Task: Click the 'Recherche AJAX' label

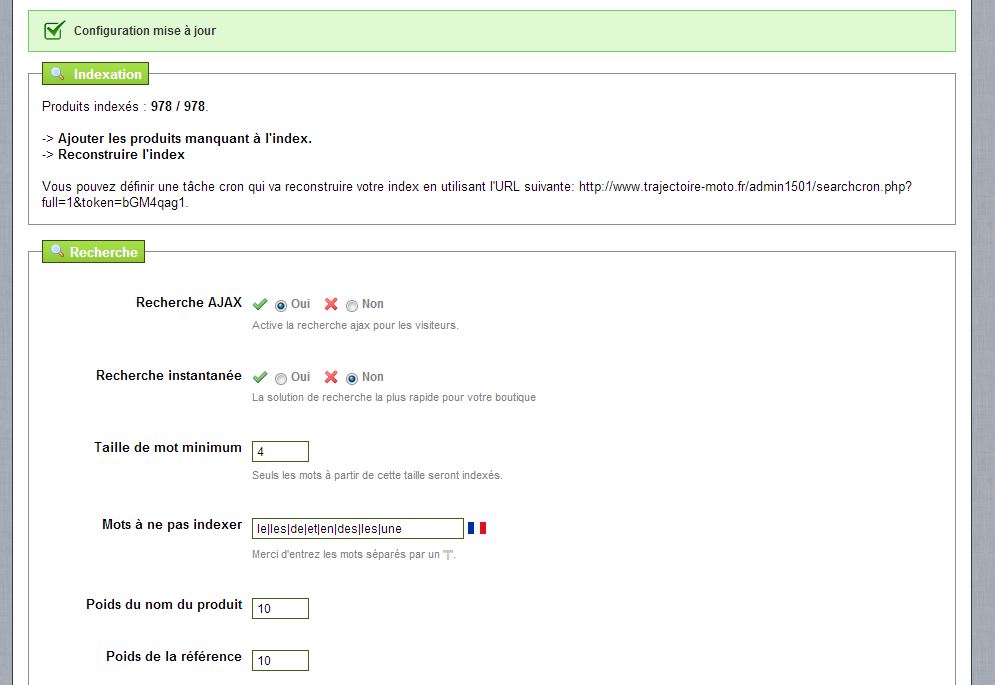Action: [x=188, y=302]
